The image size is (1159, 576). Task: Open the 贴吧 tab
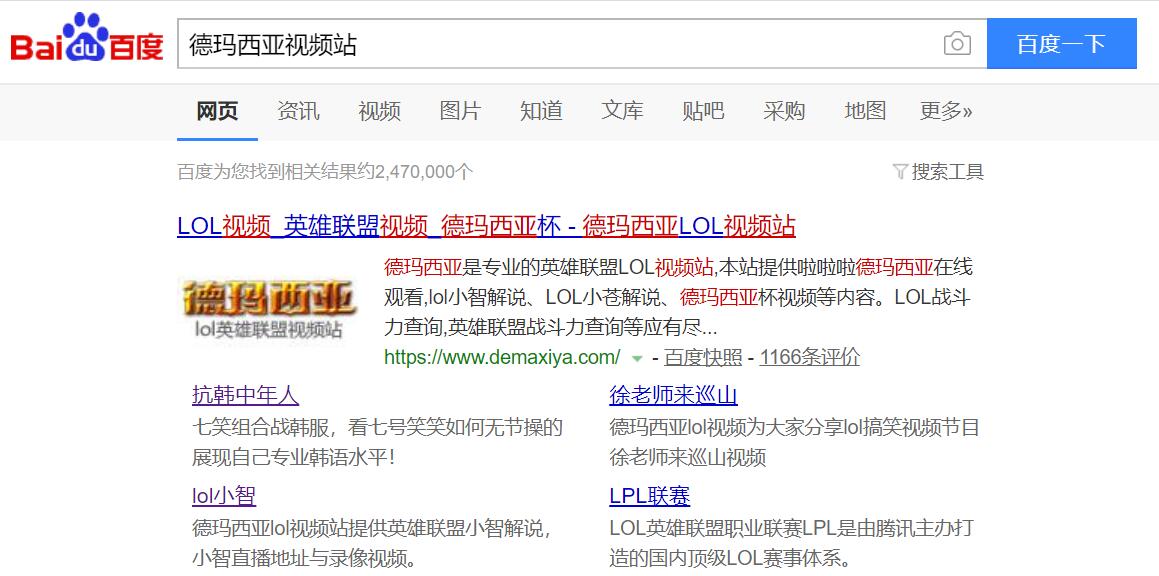703,111
